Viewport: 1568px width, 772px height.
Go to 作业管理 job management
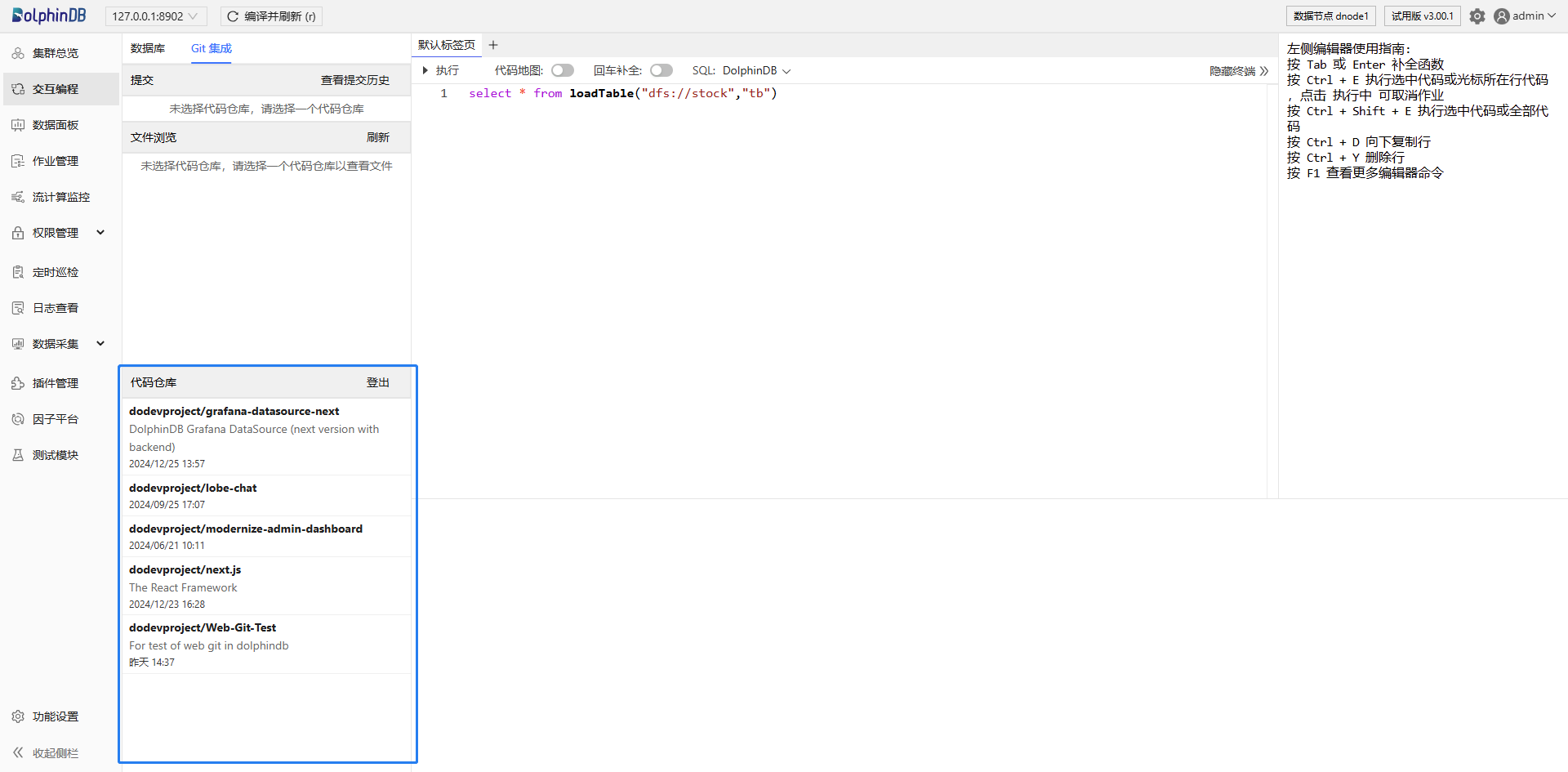coord(56,161)
